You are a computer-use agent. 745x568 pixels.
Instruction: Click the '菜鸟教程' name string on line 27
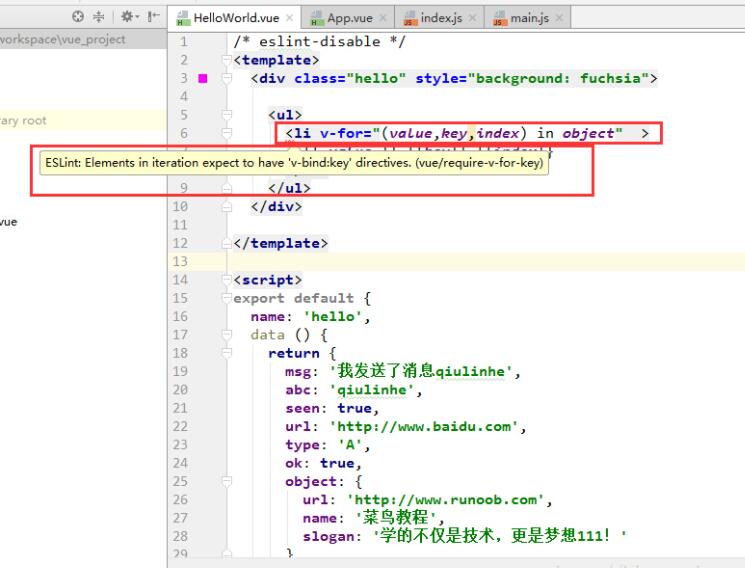pyautogui.click(x=396, y=518)
